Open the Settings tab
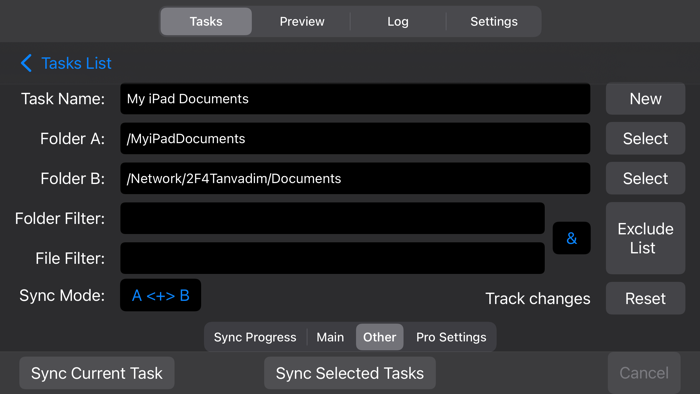 (494, 21)
